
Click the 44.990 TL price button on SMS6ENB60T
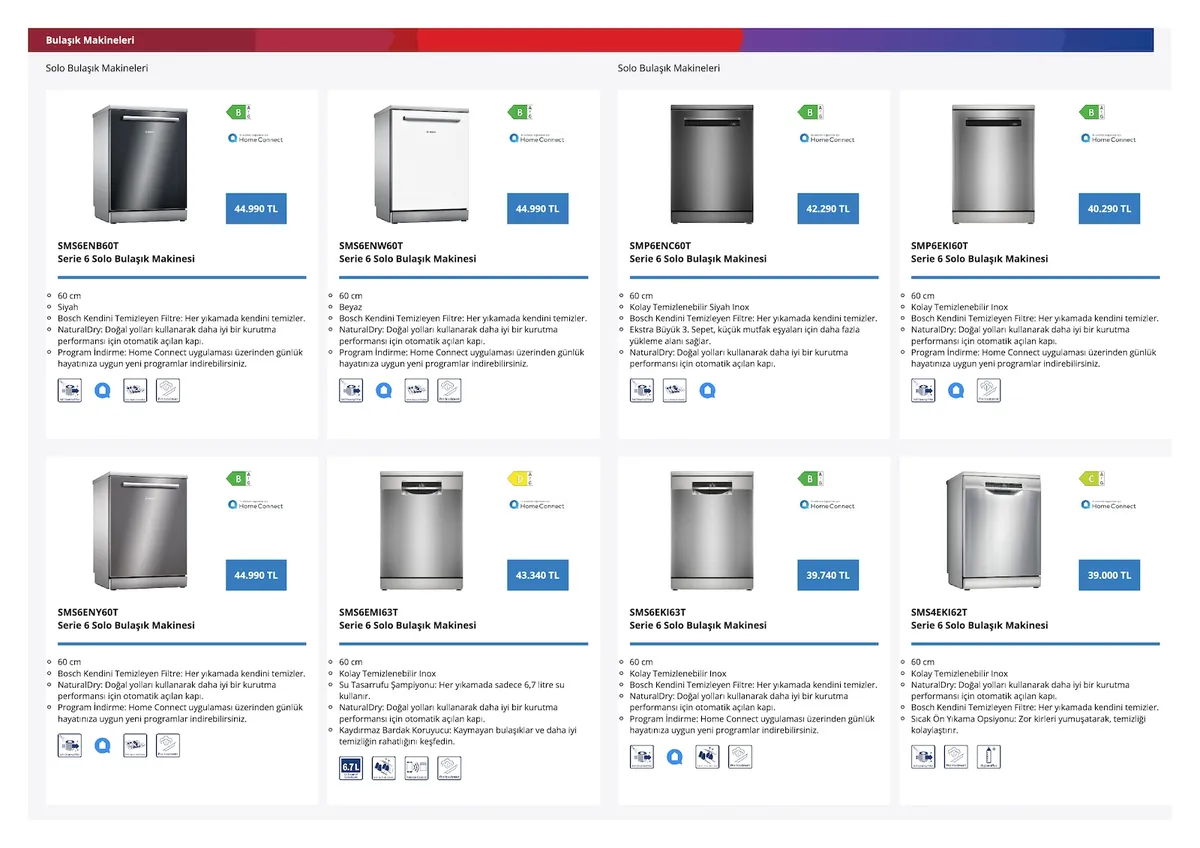point(256,208)
